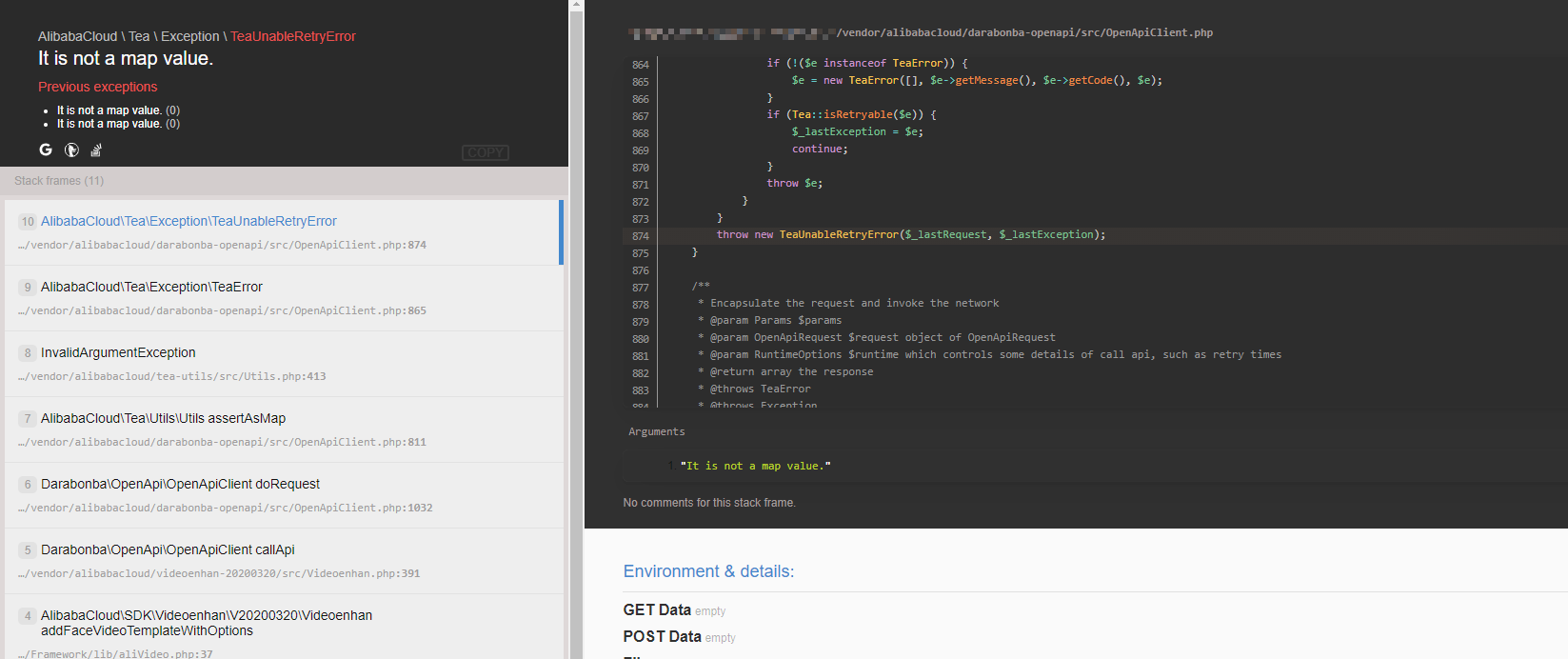Click 'No comments for this stack frame' text
Image resolution: width=1568 pixels, height=659 pixels.
709,503
